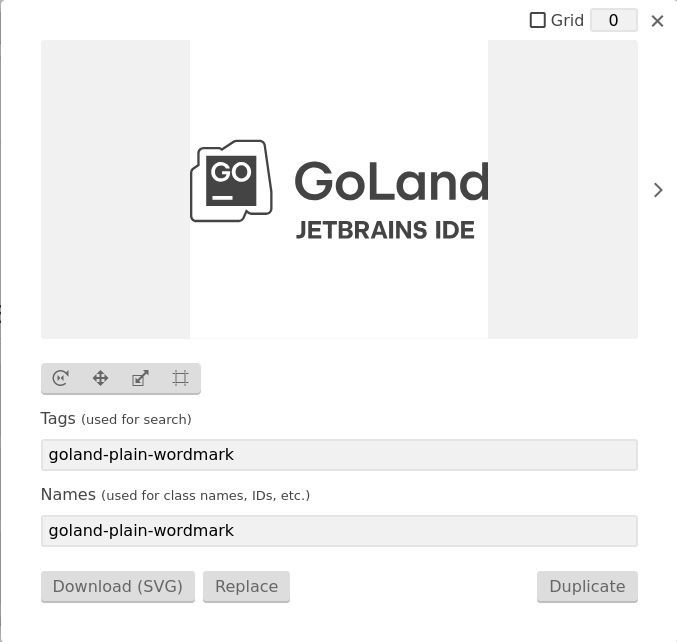
Task: Click the Duplicate button
Action: click(x=587, y=586)
